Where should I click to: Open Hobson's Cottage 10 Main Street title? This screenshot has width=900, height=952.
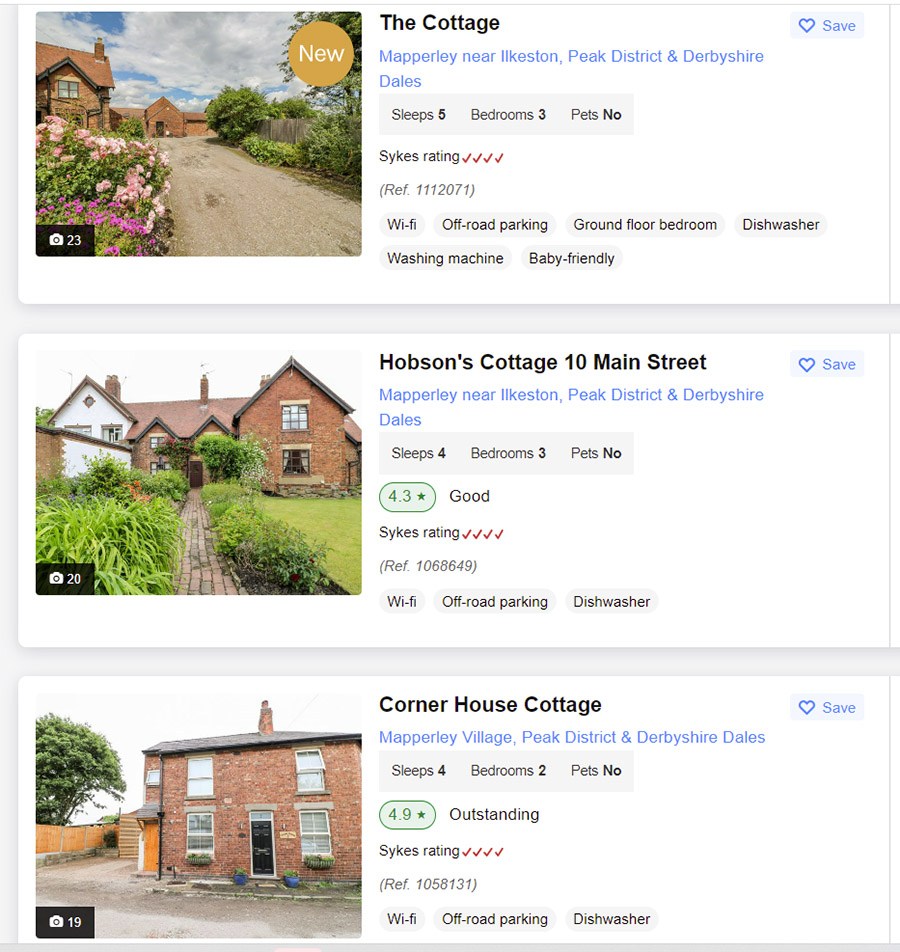542,362
